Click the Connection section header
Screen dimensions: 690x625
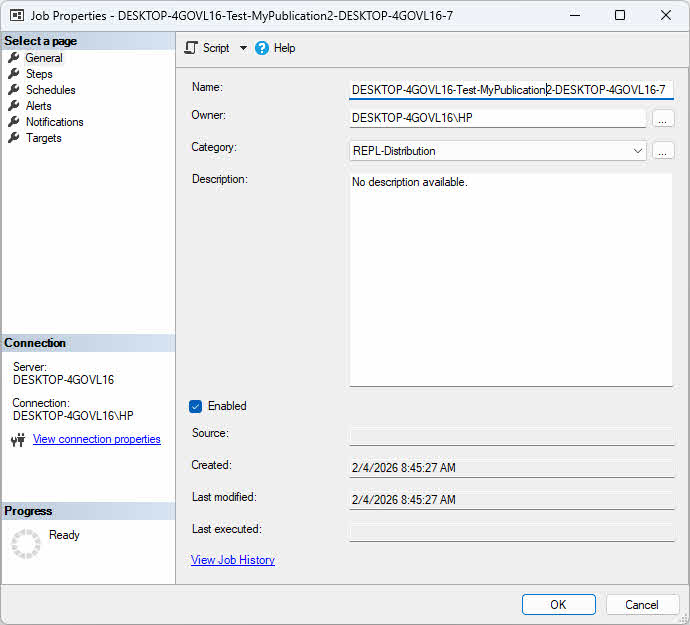88,343
